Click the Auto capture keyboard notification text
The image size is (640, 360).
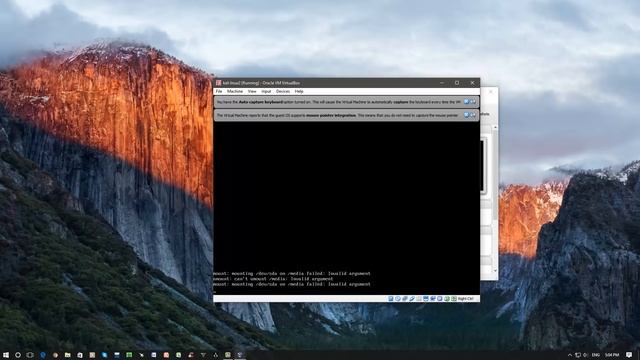pos(338,102)
